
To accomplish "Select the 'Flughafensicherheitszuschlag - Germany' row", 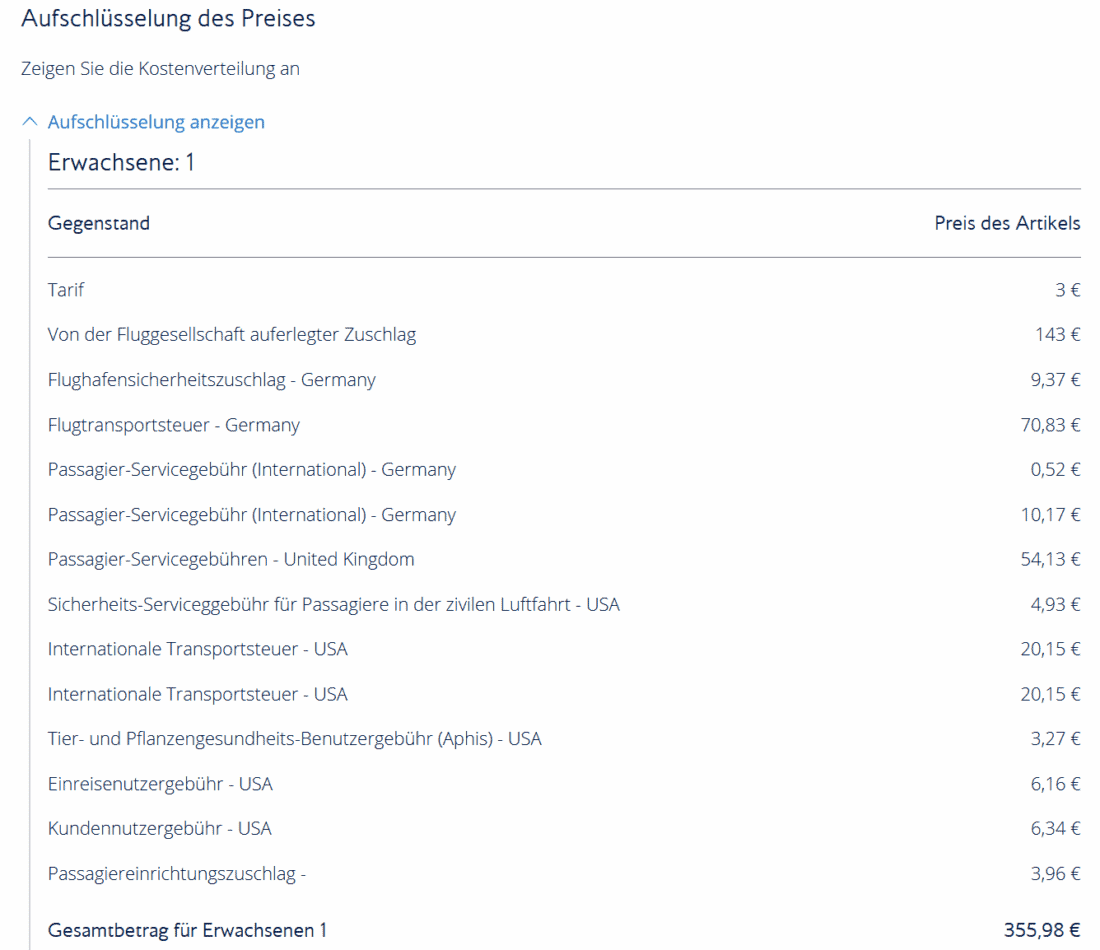I will 212,380.
